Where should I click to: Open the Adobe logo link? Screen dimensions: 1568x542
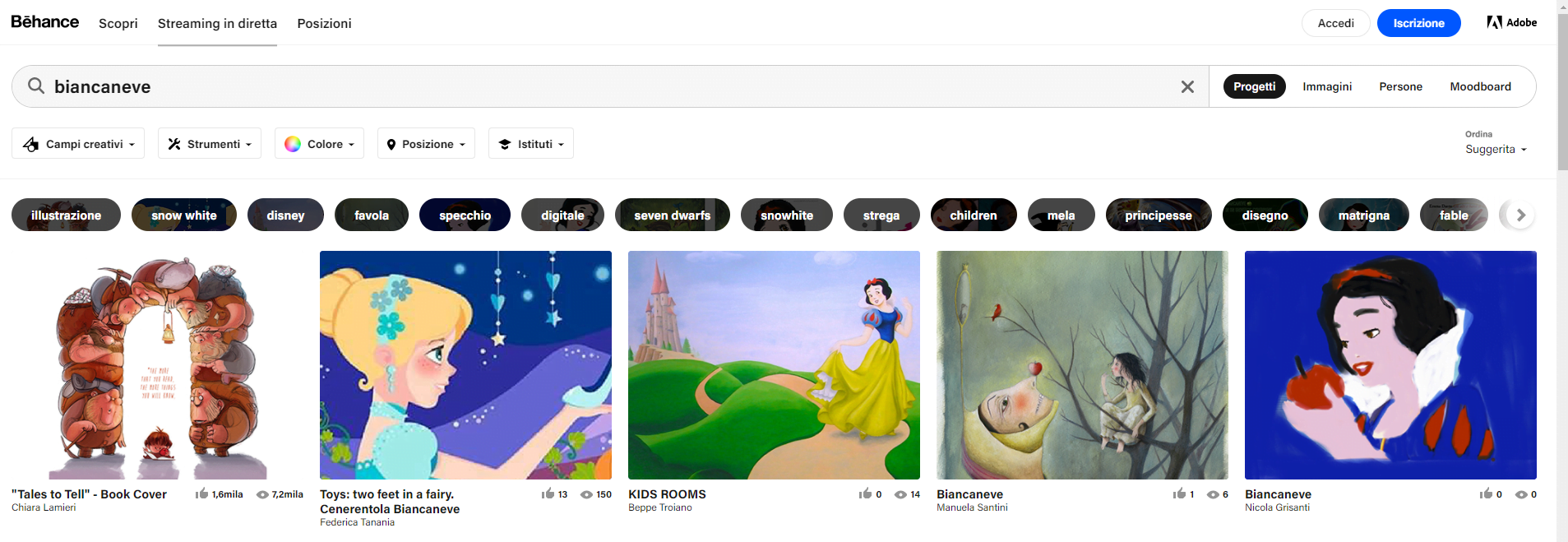1512,23
